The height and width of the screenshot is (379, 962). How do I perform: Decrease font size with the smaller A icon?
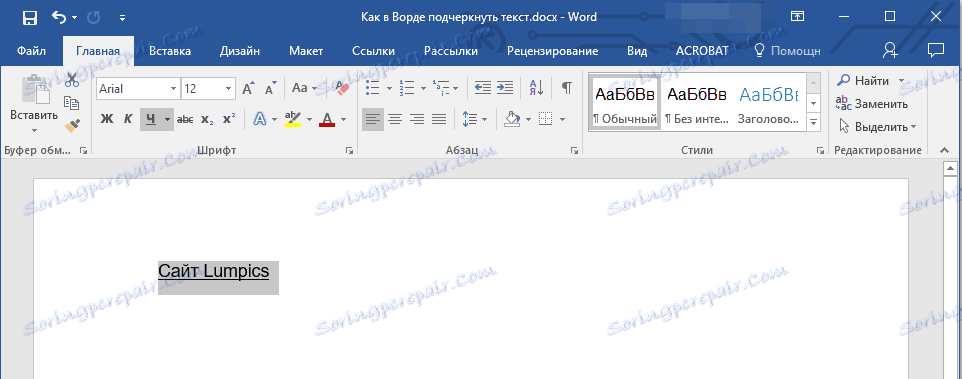click(271, 89)
